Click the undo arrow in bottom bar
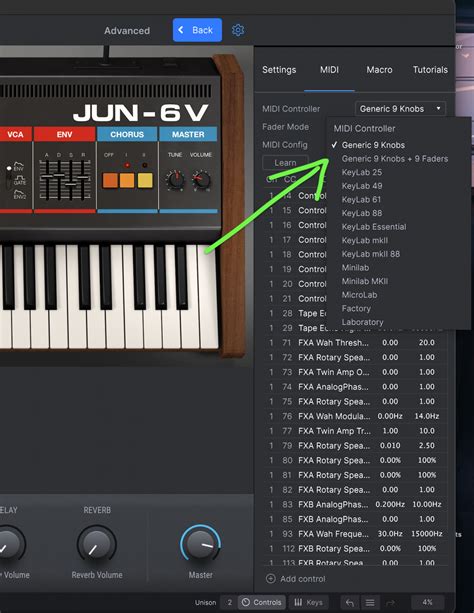Screen dimensions: 474x613 (x=350, y=602)
